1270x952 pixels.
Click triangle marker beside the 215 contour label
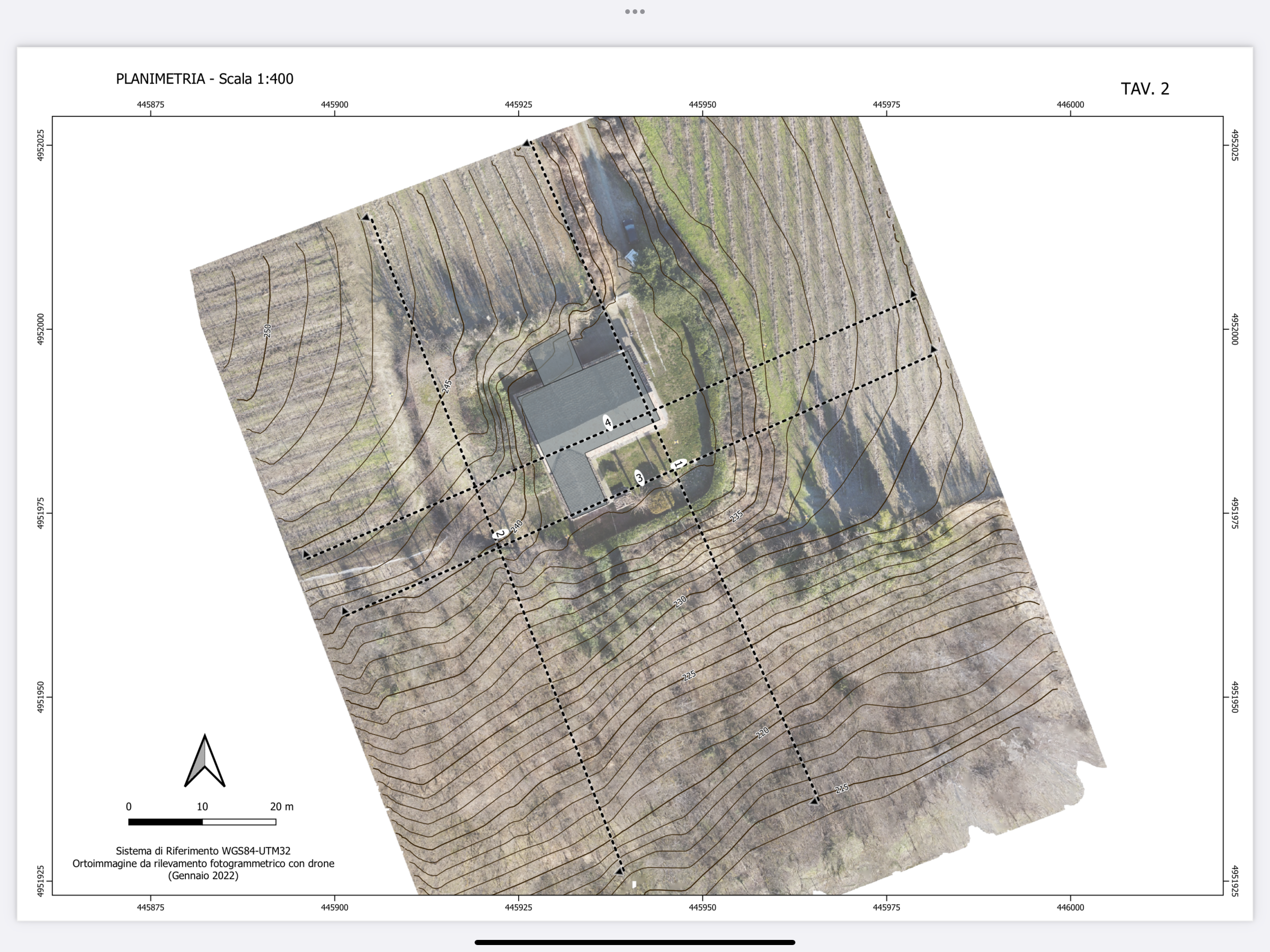tap(814, 801)
